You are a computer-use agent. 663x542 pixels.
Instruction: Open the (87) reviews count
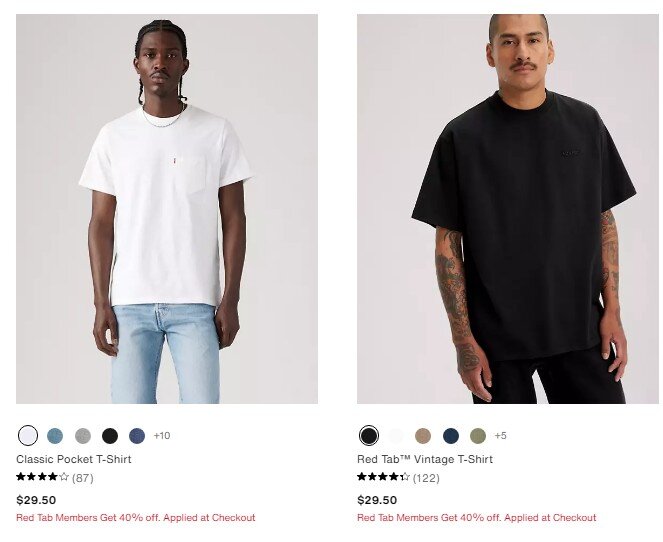pyautogui.click(x=83, y=478)
